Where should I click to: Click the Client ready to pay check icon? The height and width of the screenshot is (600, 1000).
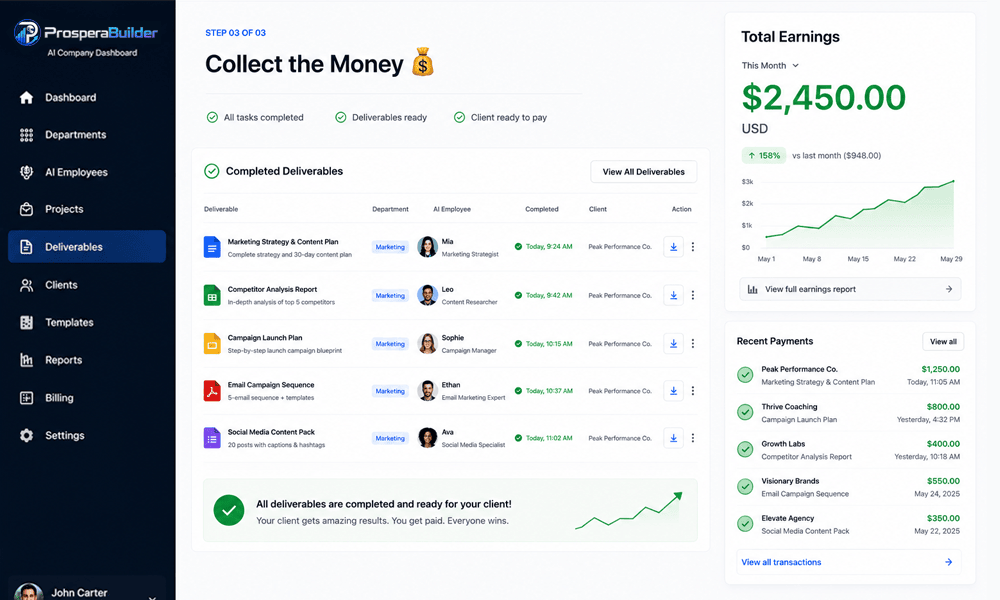(459, 117)
